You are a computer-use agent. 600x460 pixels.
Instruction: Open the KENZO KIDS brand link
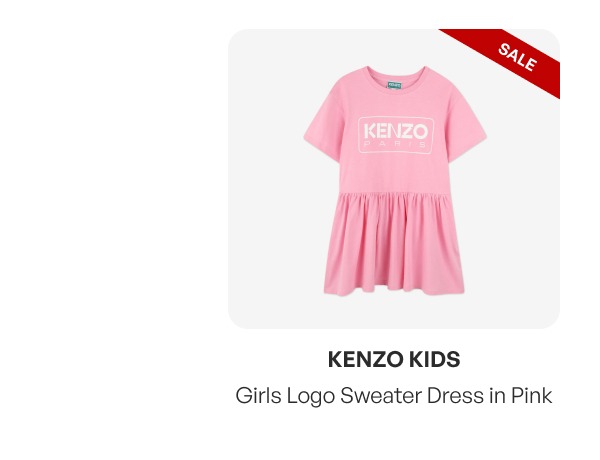click(394, 359)
